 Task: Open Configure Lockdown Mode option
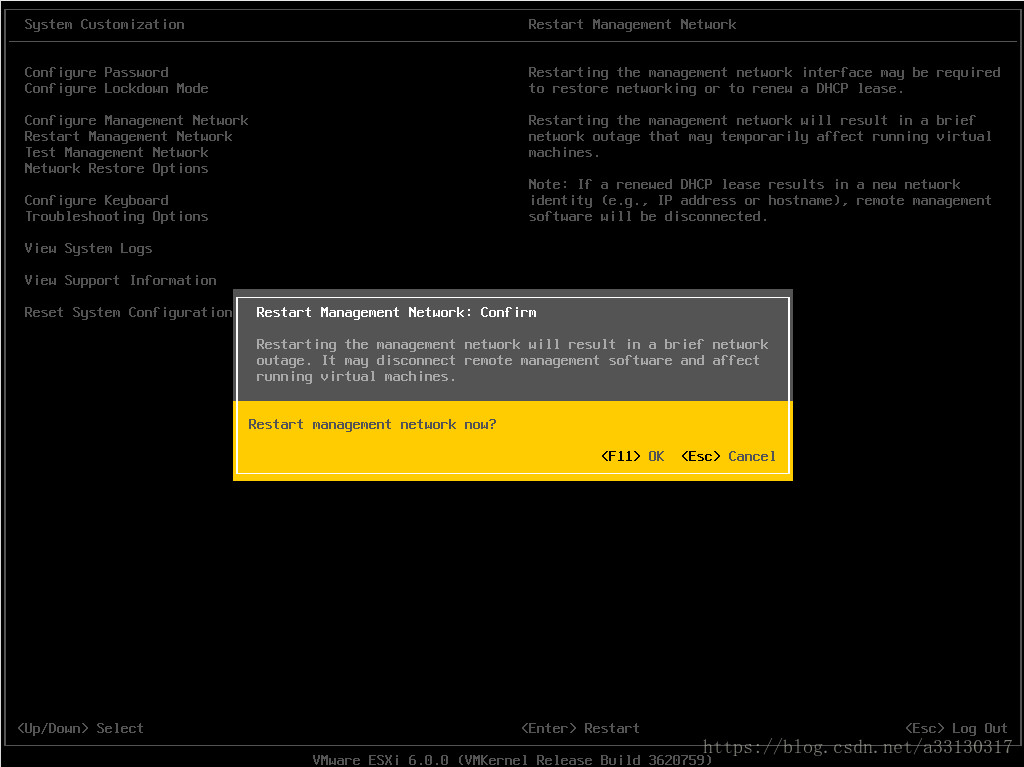pos(116,88)
